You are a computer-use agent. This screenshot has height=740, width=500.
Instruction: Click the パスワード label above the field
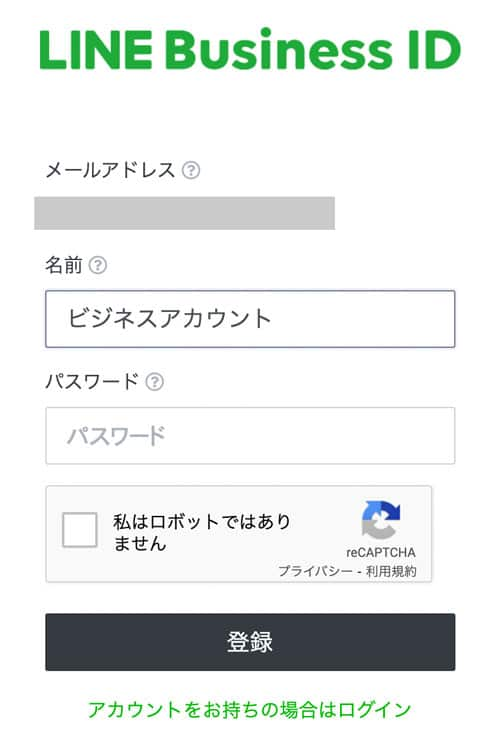pos(92,381)
